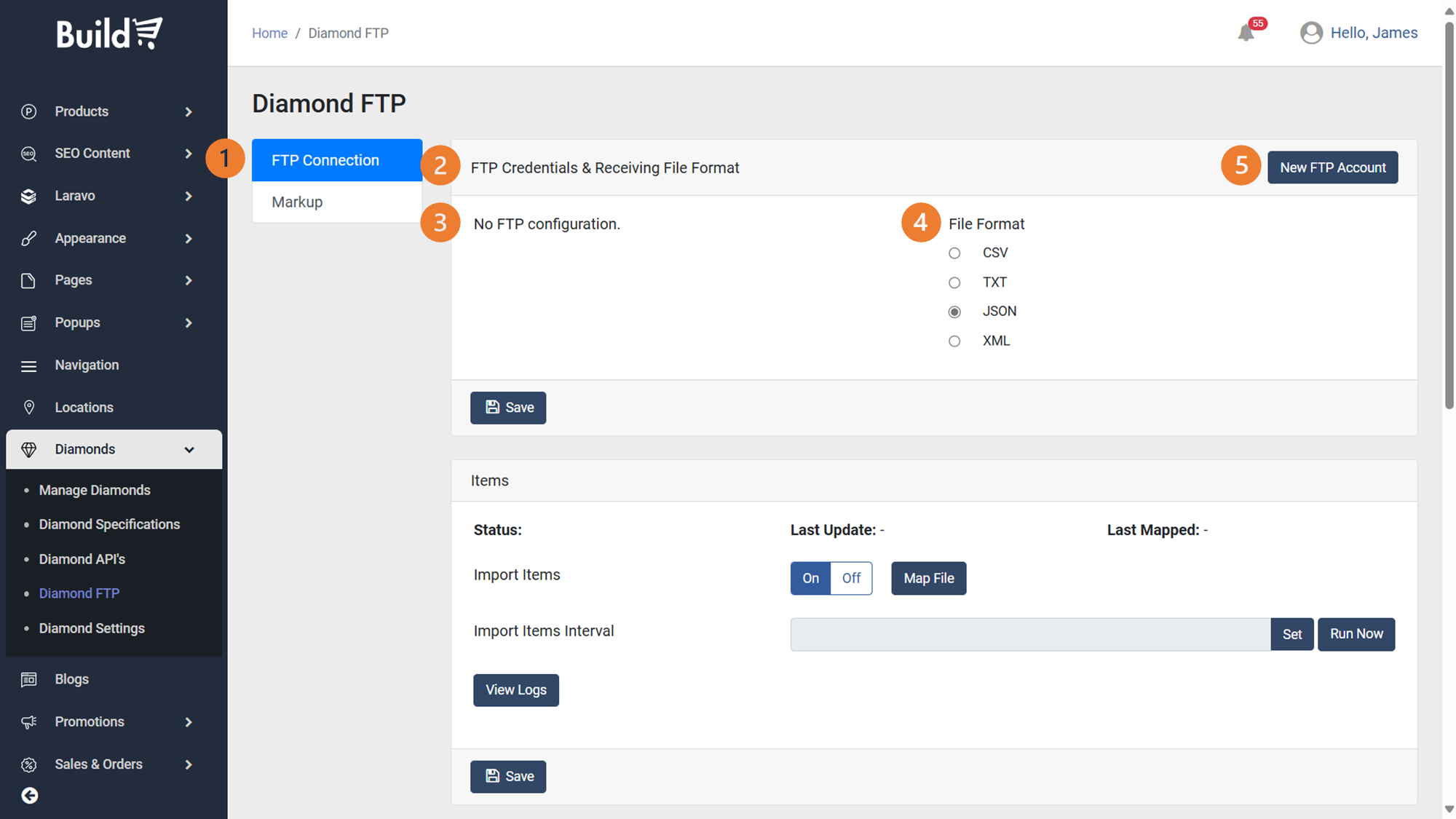Follow the Home breadcrumb link
Screen dimensions: 1456x819
point(269,33)
